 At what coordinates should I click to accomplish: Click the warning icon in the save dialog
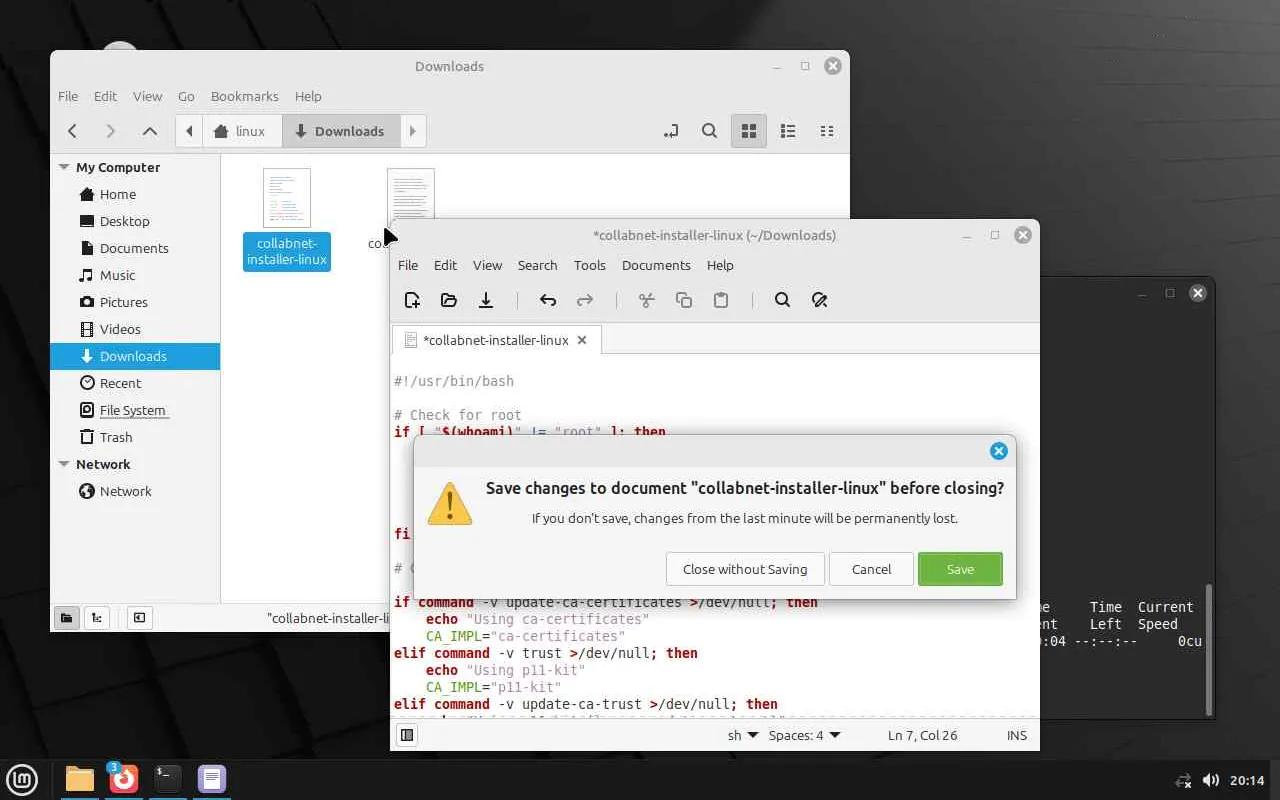tap(450, 504)
